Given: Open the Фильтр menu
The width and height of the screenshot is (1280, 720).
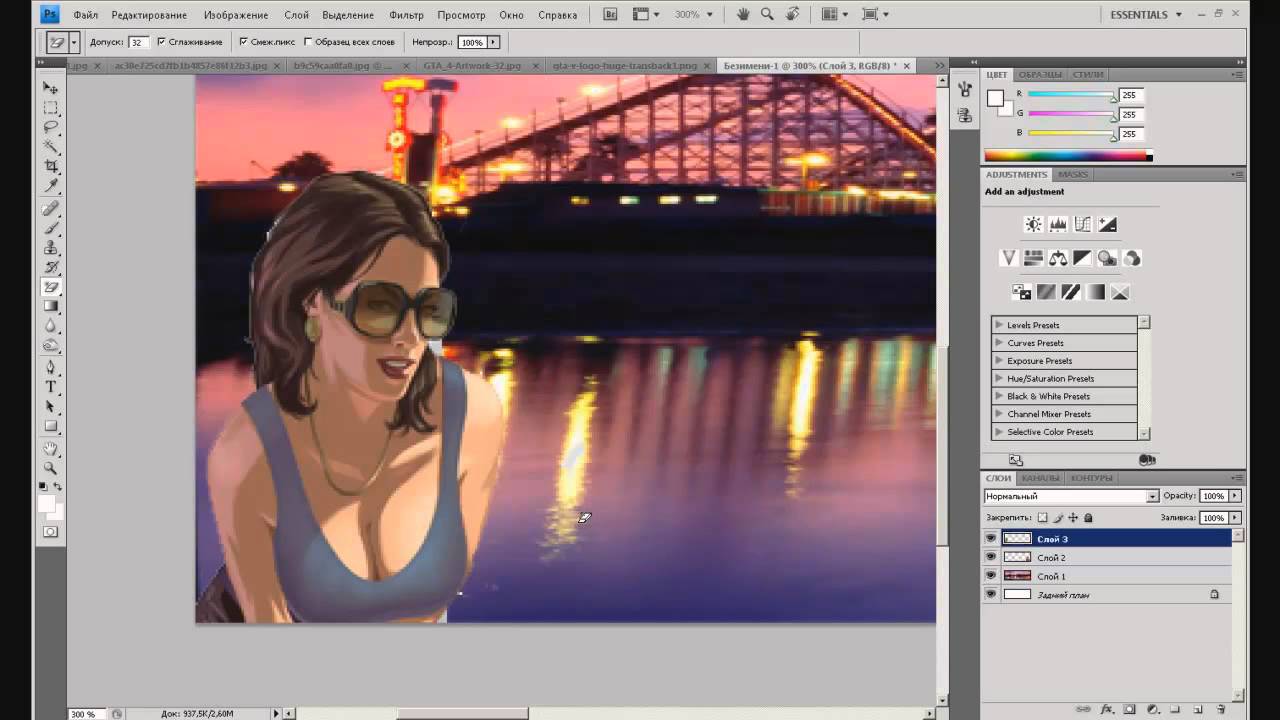Looking at the screenshot, I should coord(406,15).
